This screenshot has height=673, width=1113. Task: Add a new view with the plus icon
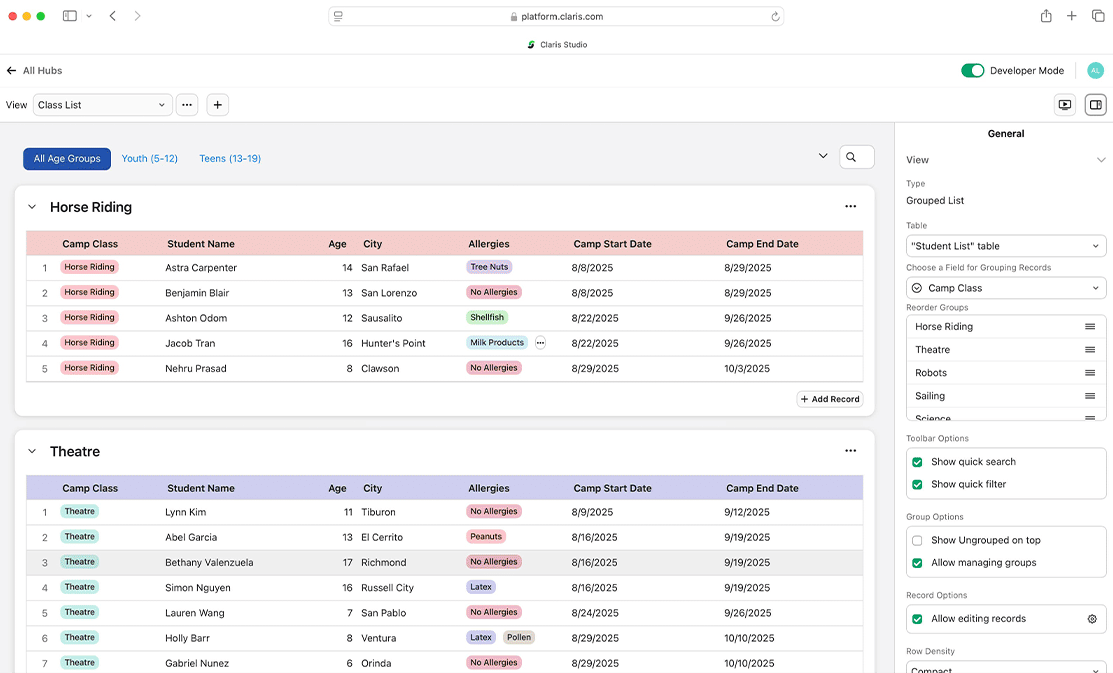[217, 104]
